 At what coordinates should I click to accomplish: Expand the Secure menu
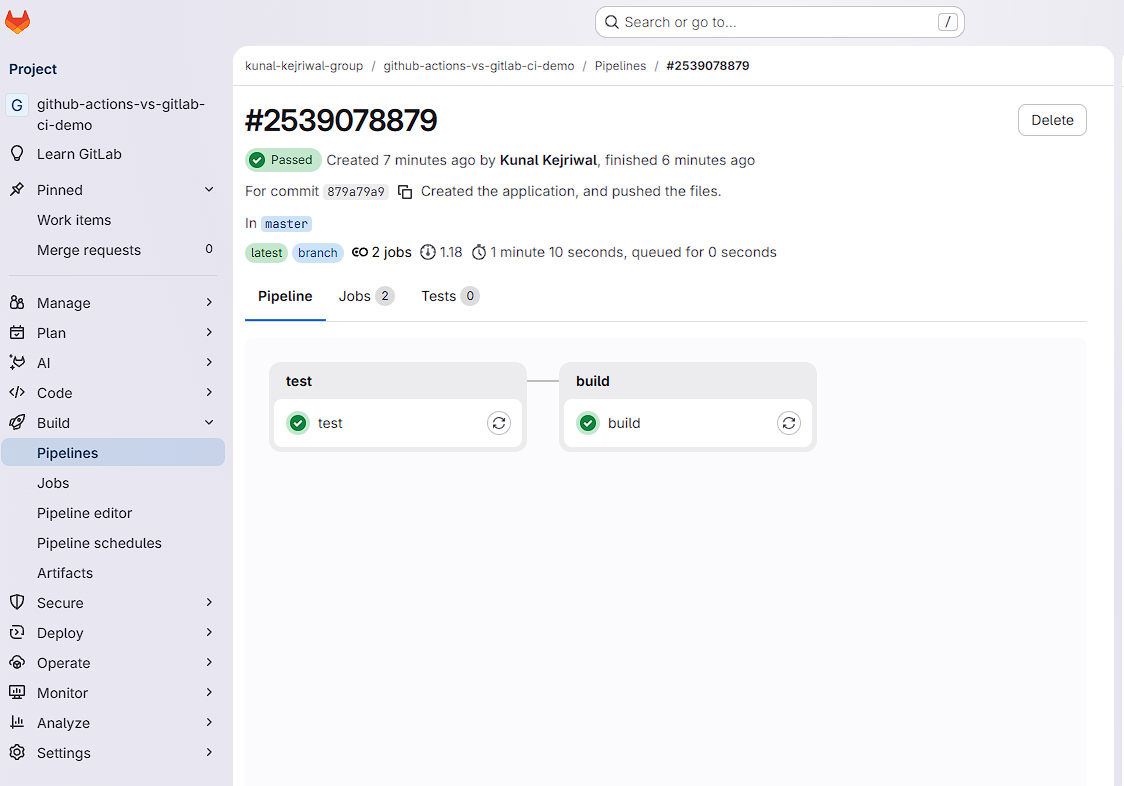pos(209,602)
